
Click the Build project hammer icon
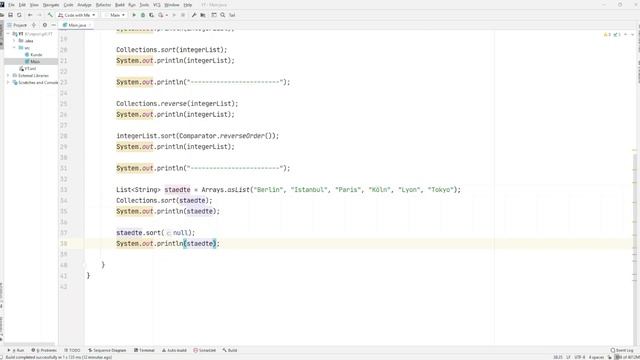tap(50, 15)
